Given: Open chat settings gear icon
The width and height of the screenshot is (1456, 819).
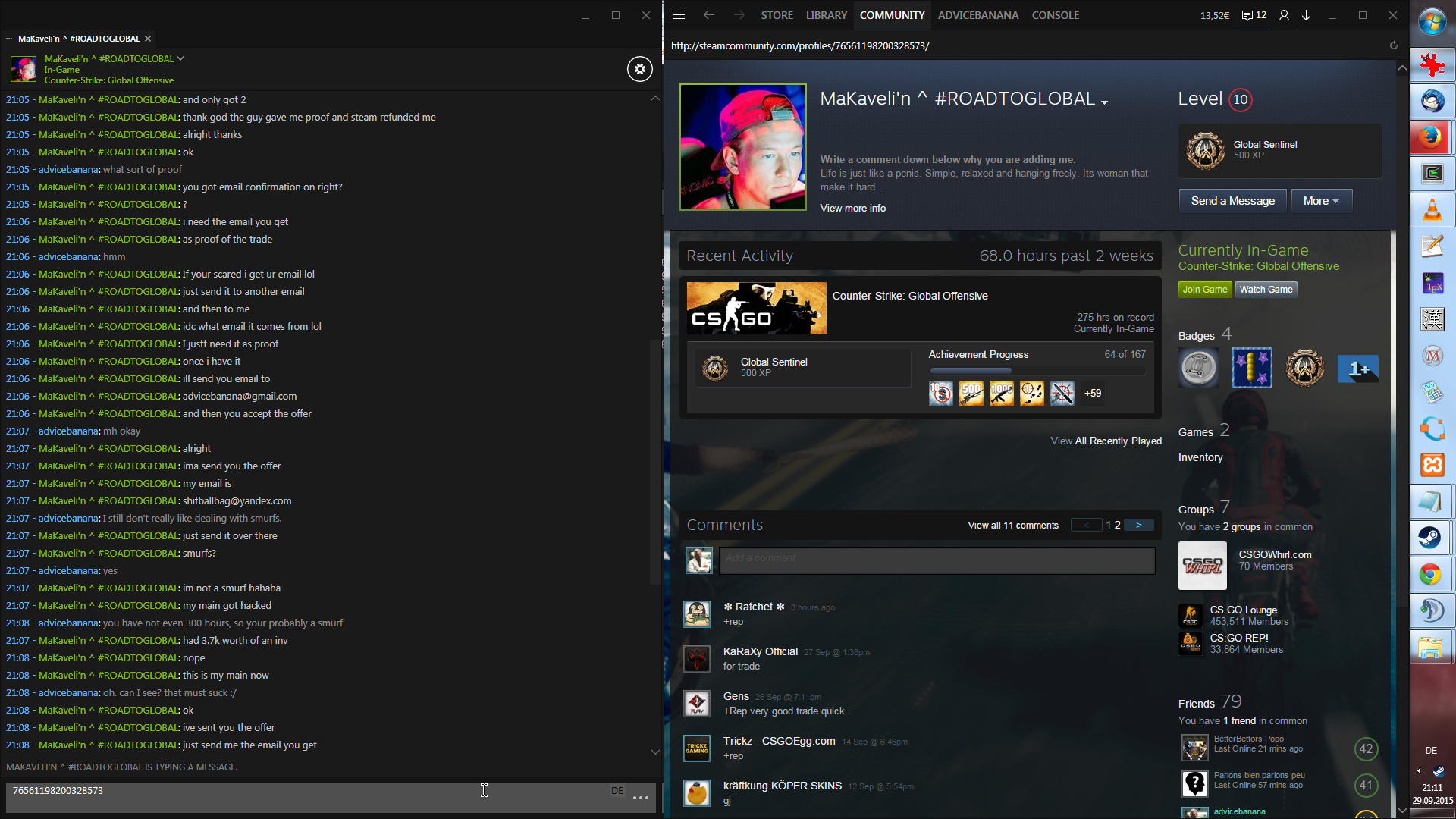Looking at the screenshot, I should click(639, 69).
